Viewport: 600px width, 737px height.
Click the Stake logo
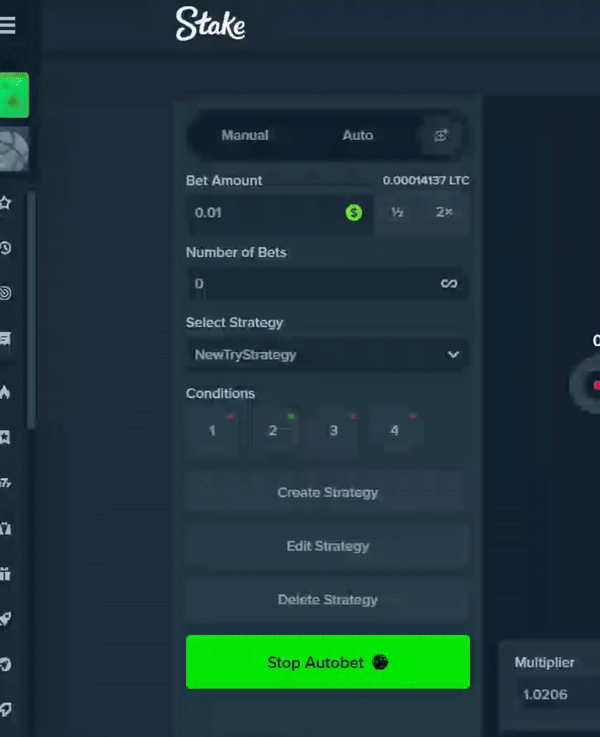pyautogui.click(x=210, y=24)
